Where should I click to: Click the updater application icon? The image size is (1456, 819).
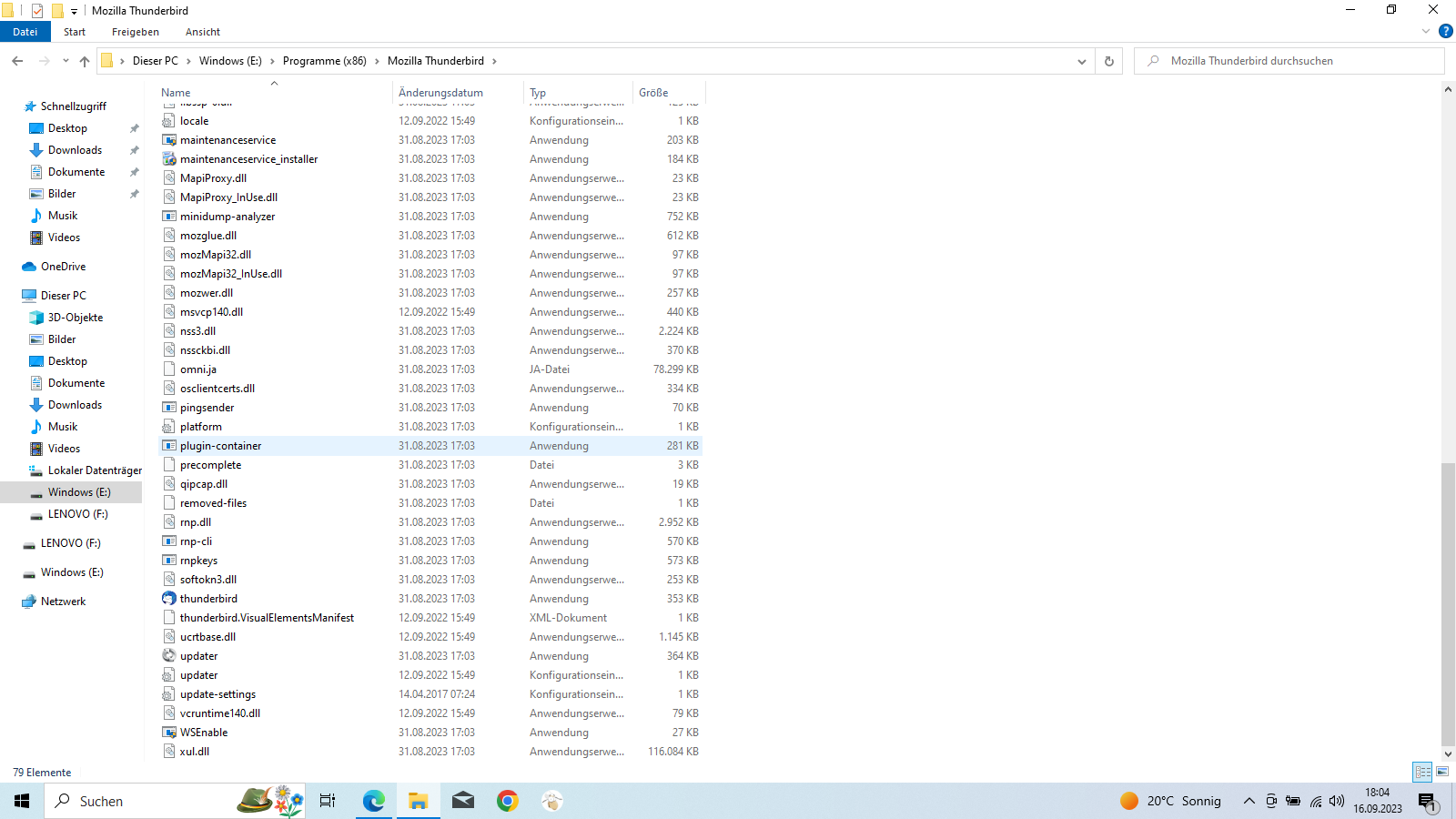tap(169, 656)
